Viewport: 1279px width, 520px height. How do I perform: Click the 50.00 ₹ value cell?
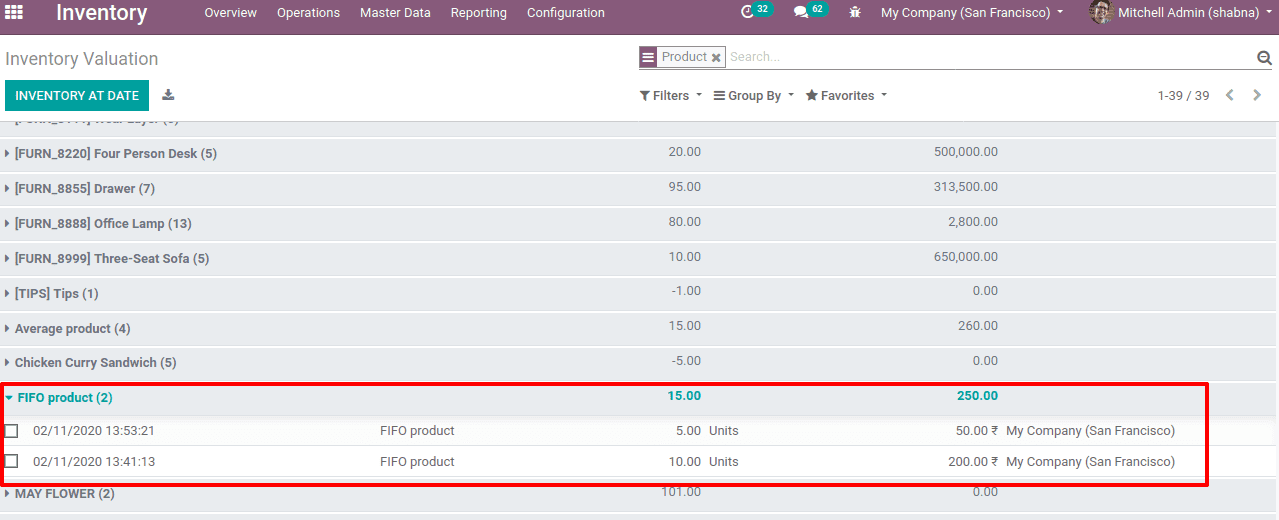[977, 431]
